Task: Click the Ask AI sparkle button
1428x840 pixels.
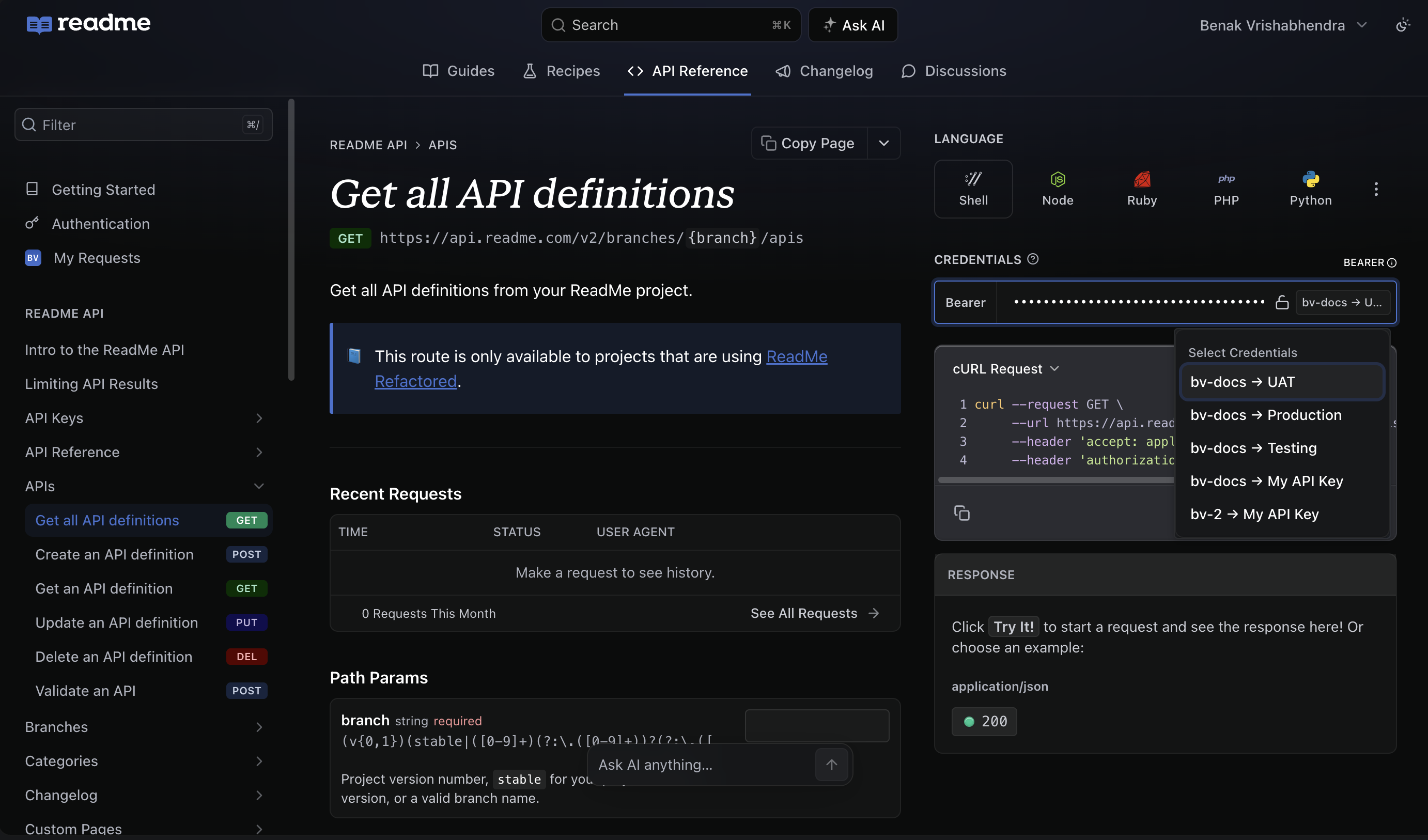Action: (852, 25)
